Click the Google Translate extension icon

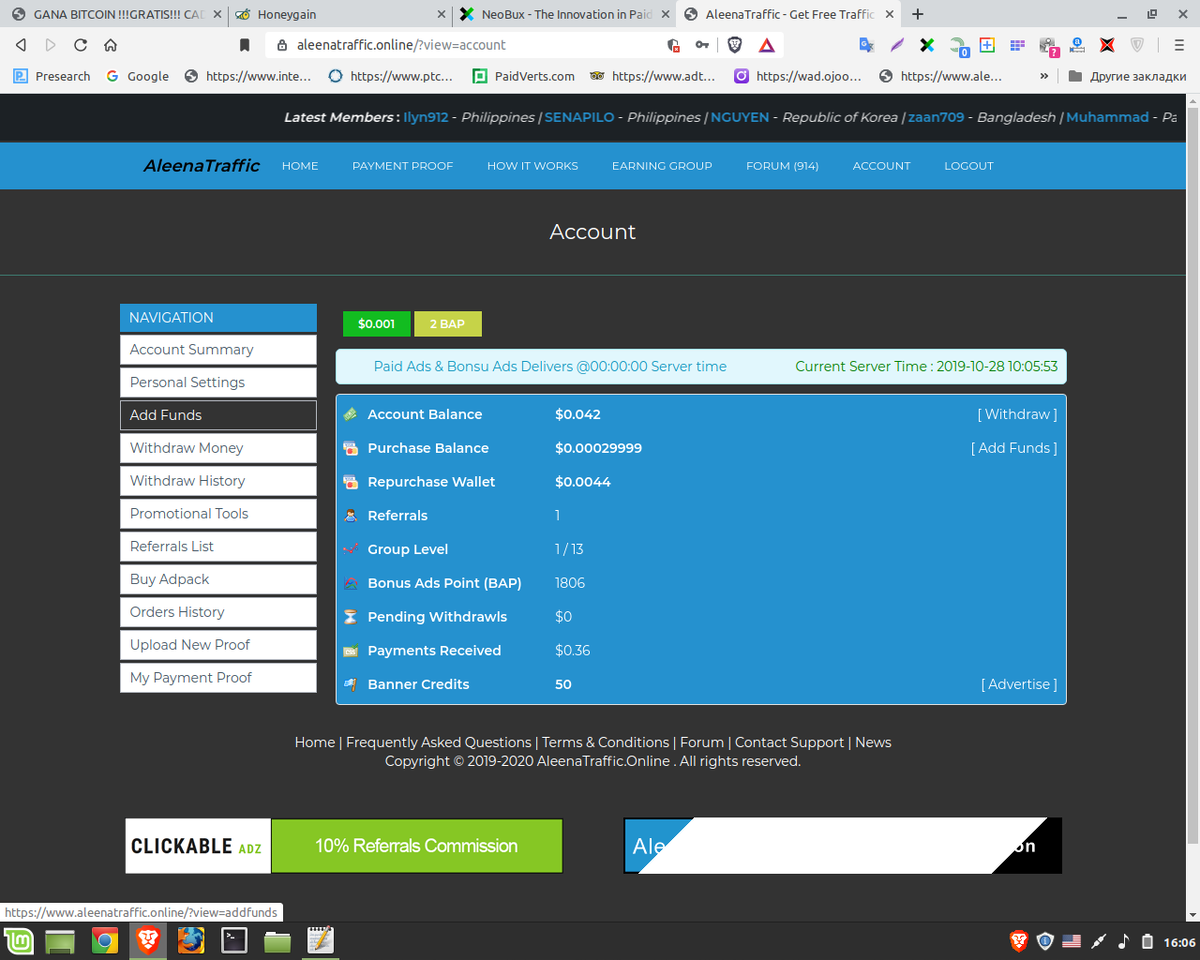pos(867,45)
